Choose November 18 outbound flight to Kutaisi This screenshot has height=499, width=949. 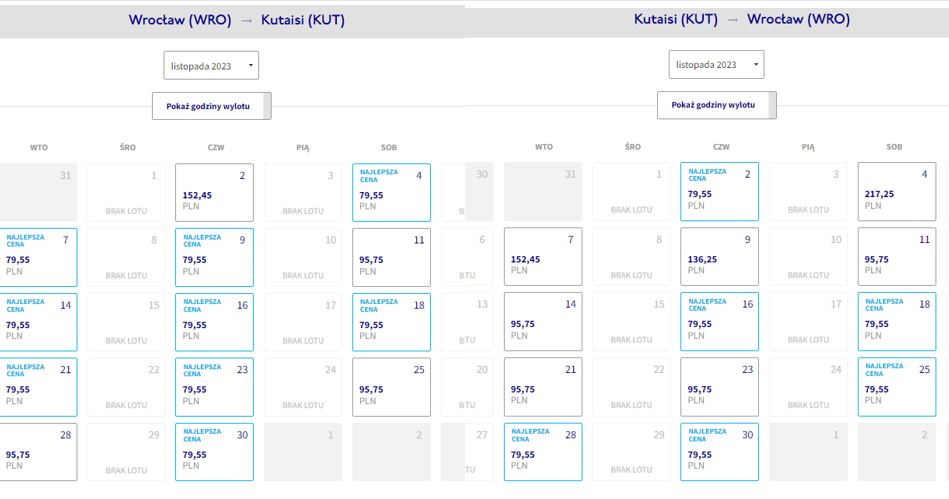tap(391, 322)
